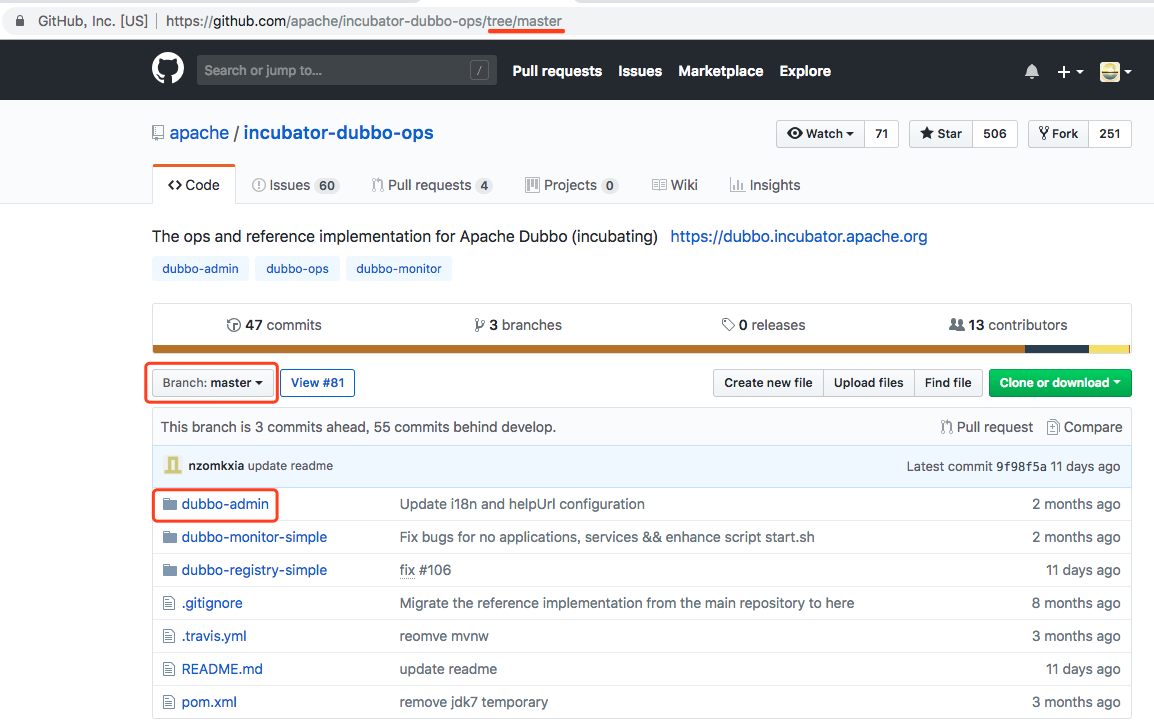Select the dubbo-monitor topic tag
This screenshot has width=1154, height=727.
(x=399, y=269)
